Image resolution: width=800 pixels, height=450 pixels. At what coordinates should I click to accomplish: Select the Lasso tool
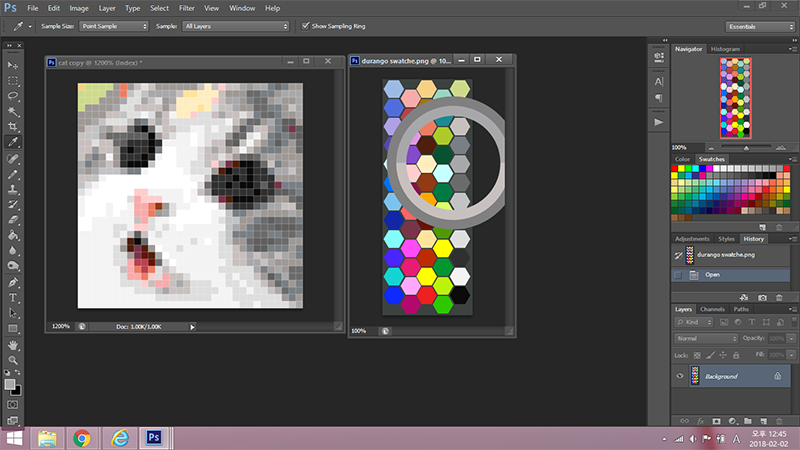[13, 96]
